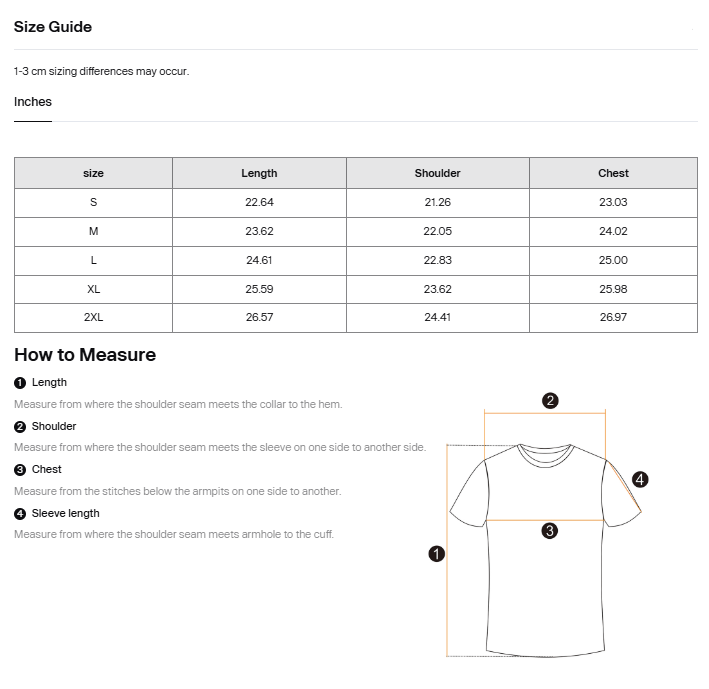
Task: Click number 2 badge beside Shoulder heading
Action: (20, 427)
